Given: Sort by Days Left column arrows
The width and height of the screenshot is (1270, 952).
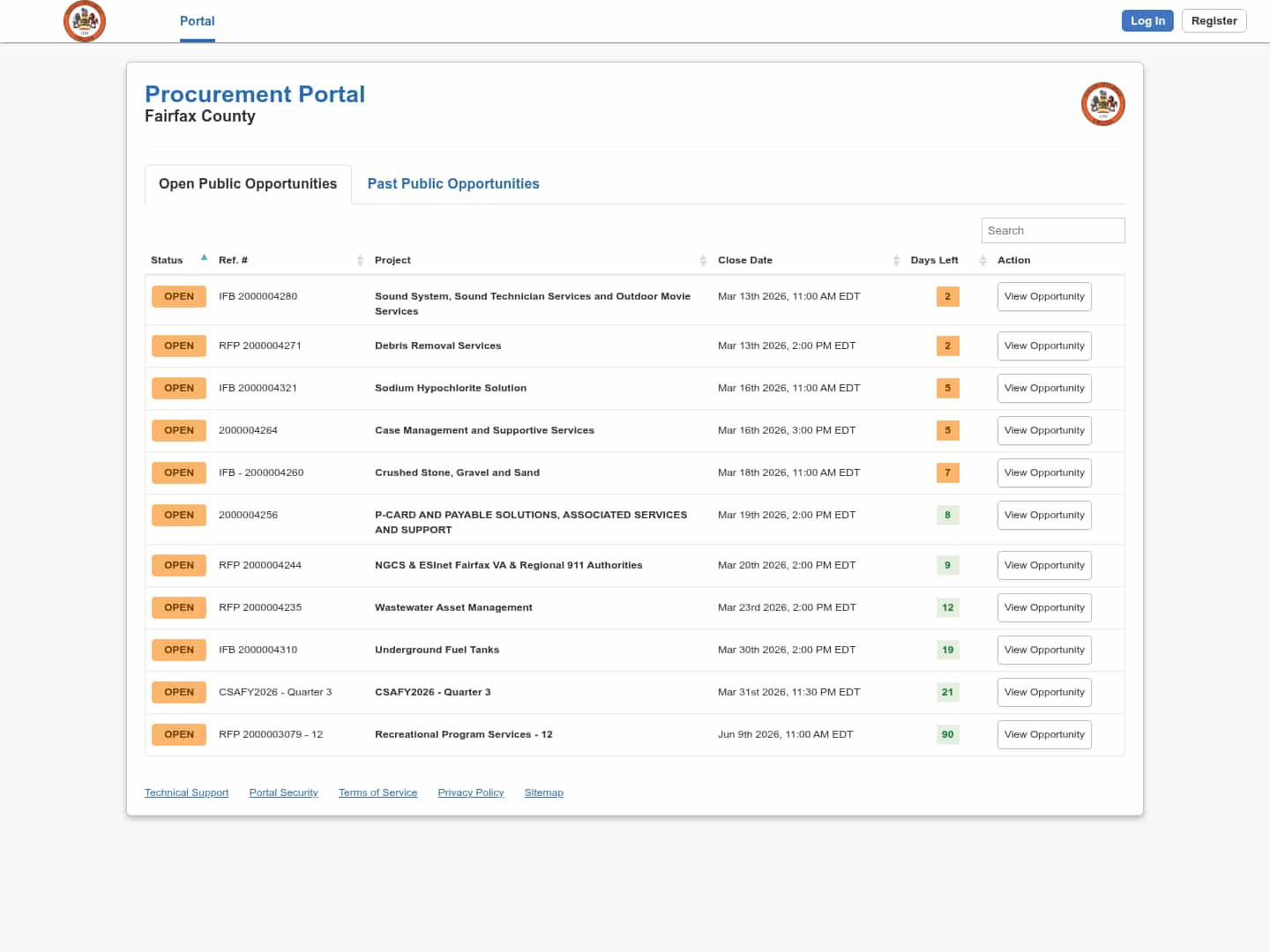Looking at the screenshot, I should [982, 260].
